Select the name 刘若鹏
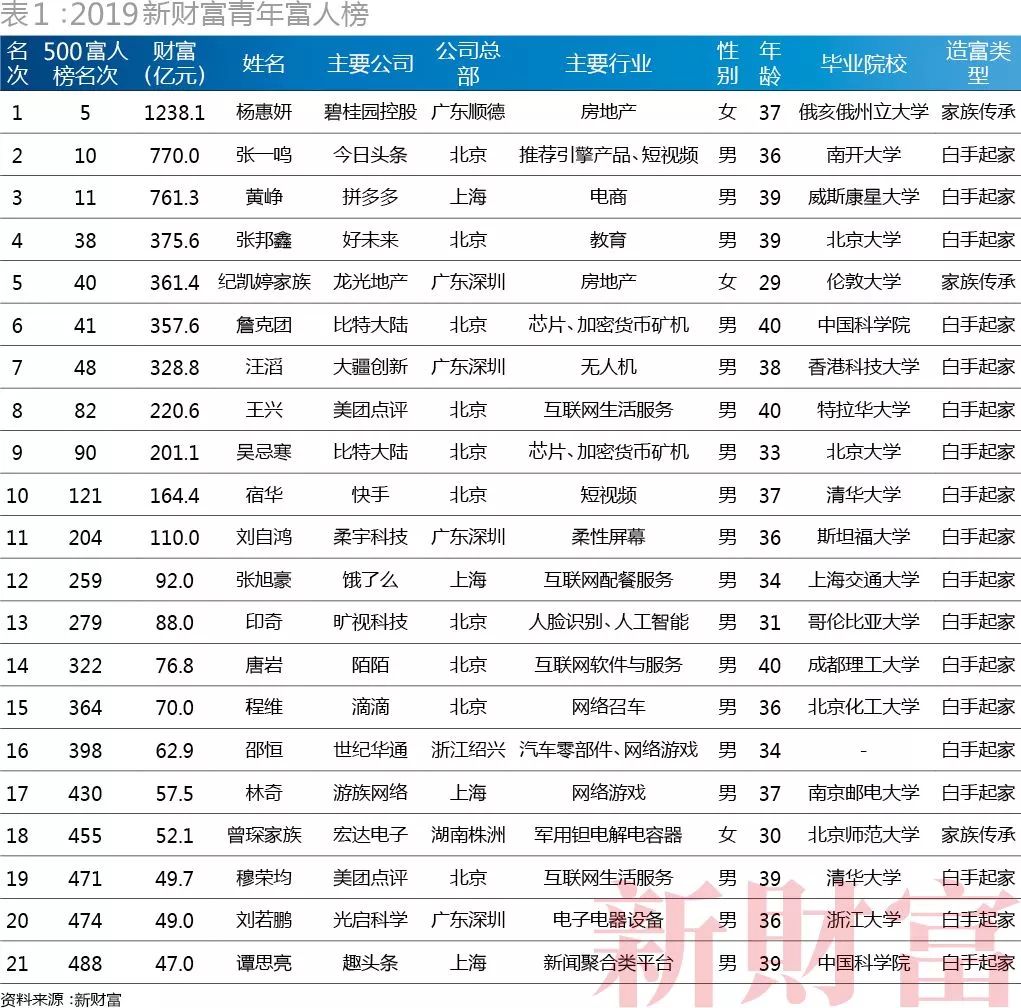Screen dimensions: 1021x1008 click(x=264, y=919)
